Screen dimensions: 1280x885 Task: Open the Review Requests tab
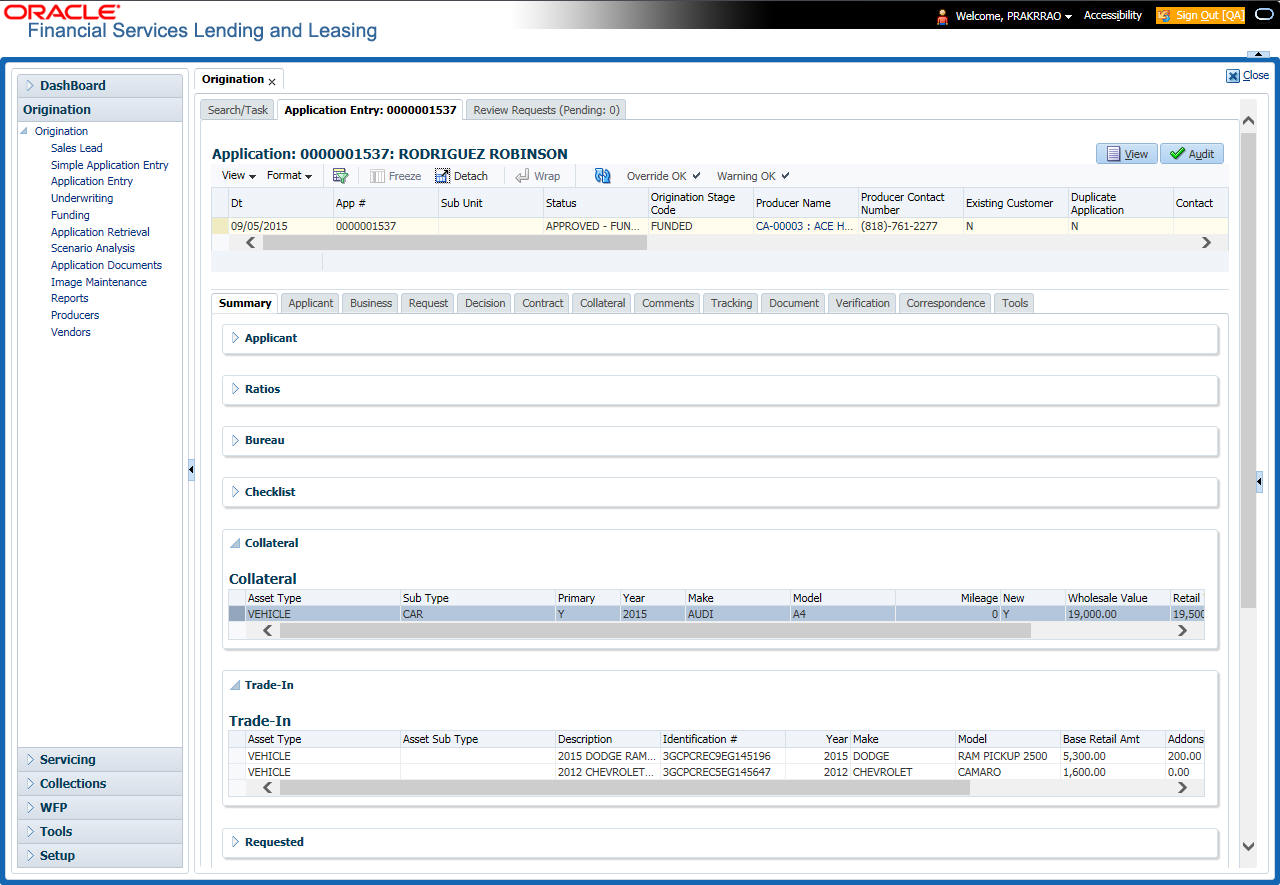click(x=546, y=110)
